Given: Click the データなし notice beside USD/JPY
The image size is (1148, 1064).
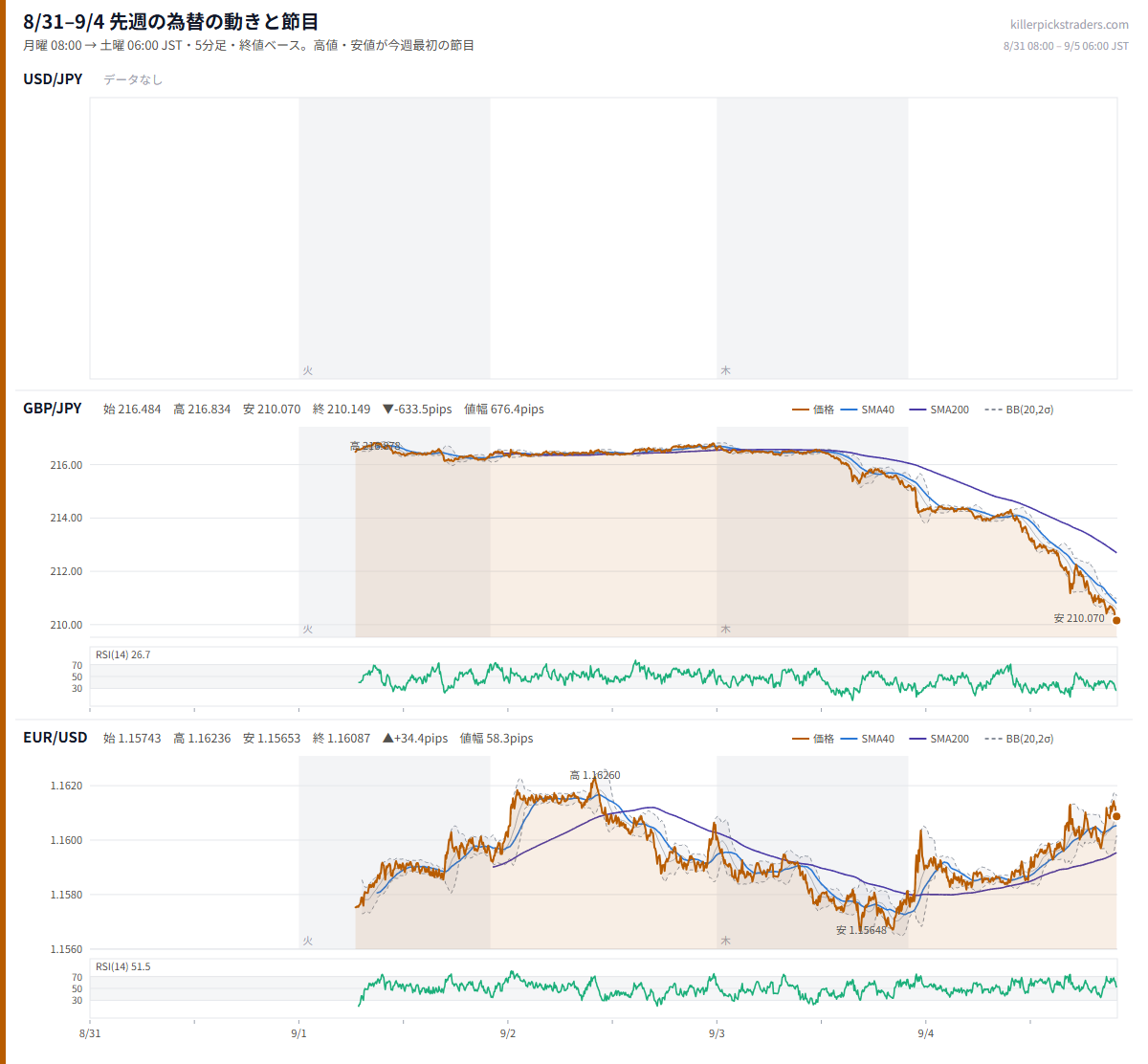Looking at the screenshot, I should [x=133, y=79].
